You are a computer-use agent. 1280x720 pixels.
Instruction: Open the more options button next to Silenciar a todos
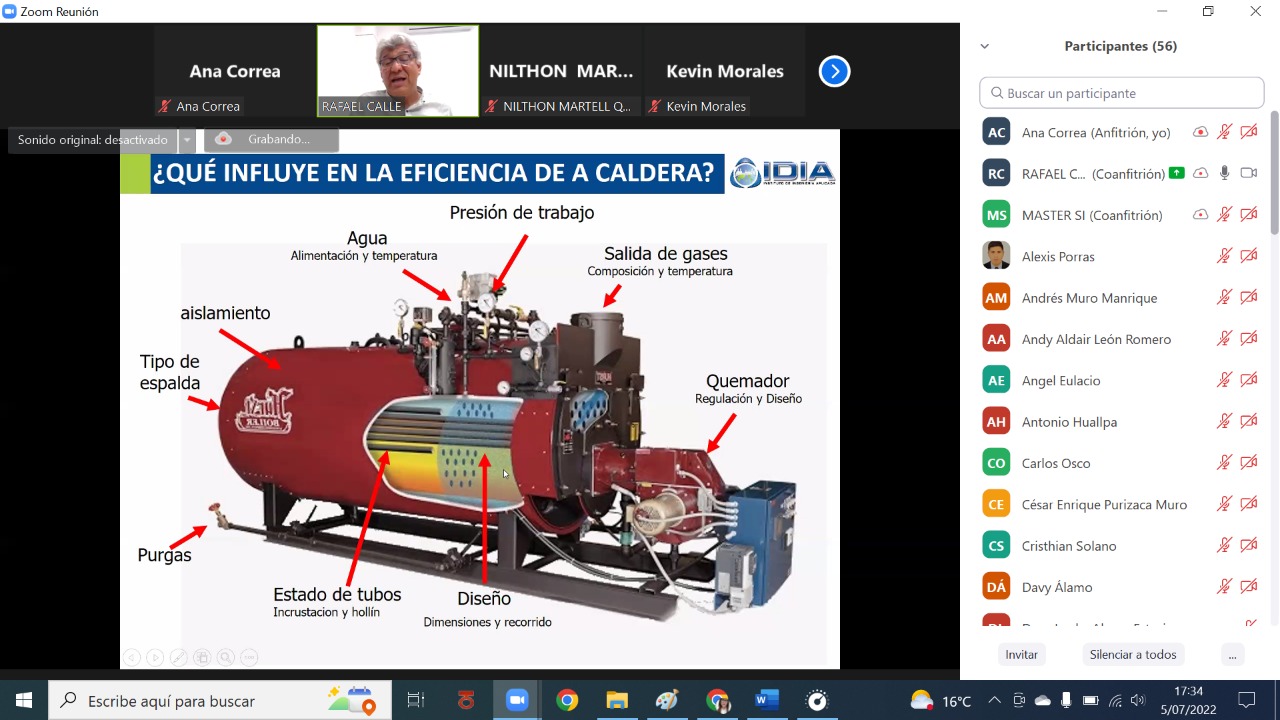pos(1232,655)
